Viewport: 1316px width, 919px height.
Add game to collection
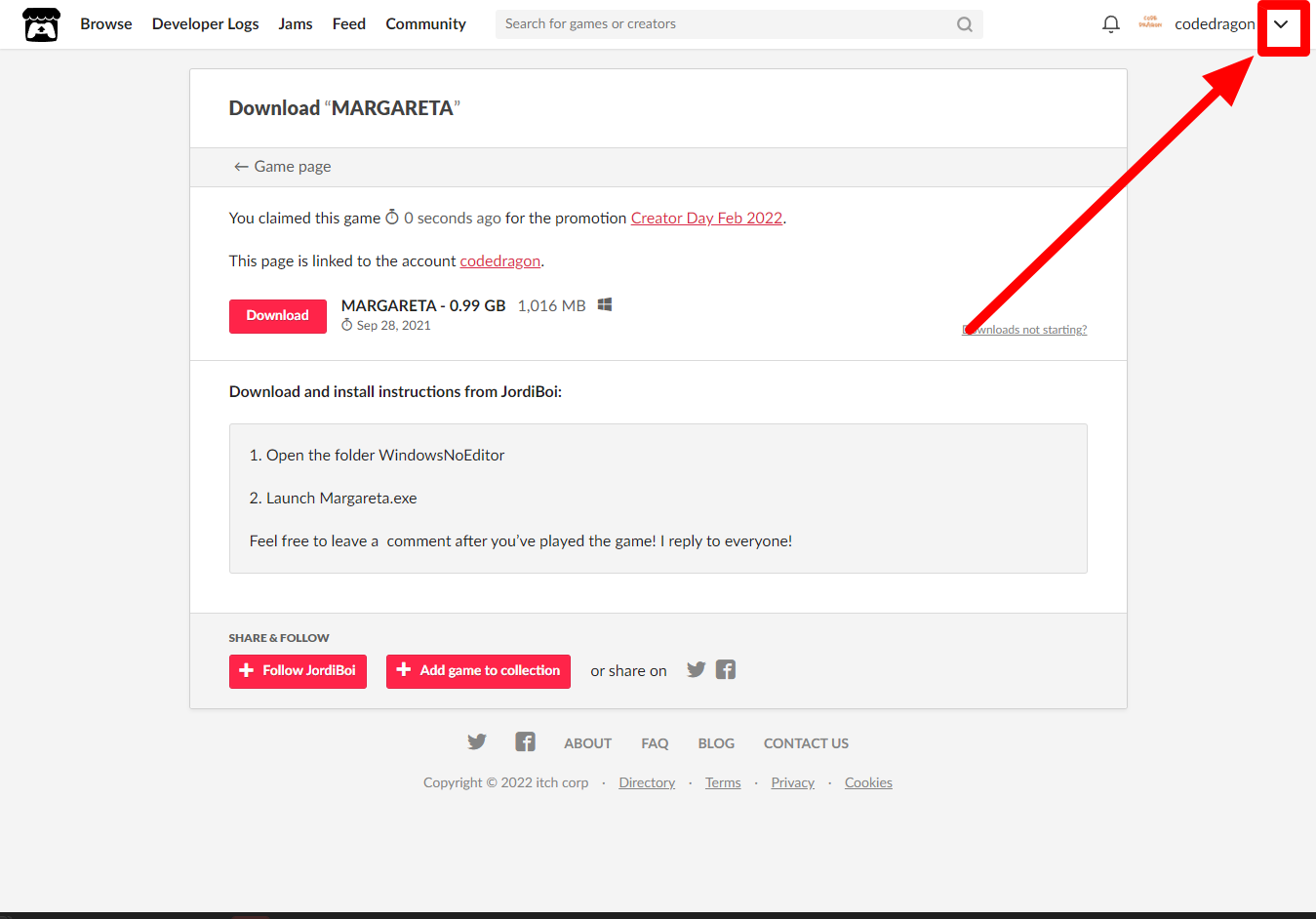tap(478, 671)
